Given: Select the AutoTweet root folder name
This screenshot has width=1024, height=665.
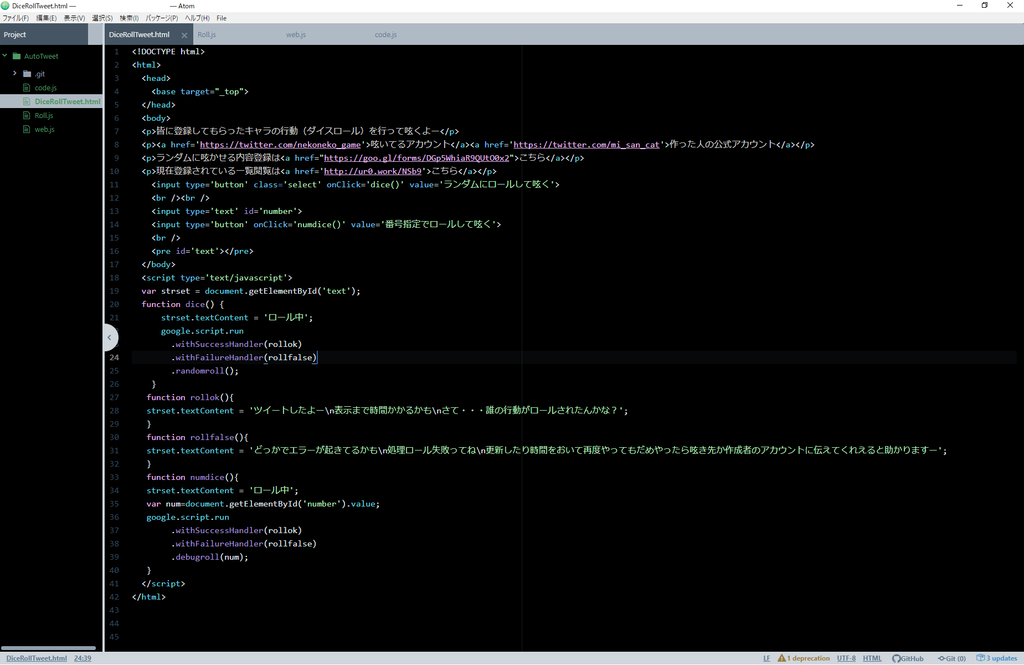Looking at the screenshot, I should [x=41, y=56].
